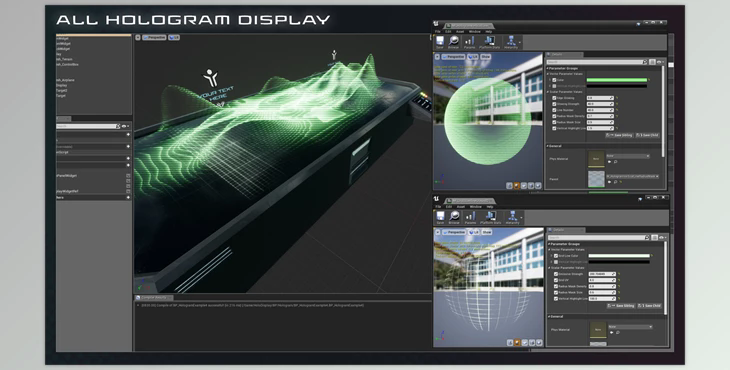Click Hierarchy icon in the lower material editor
This screenshot has width=730, height=370.
pos(513,216)
